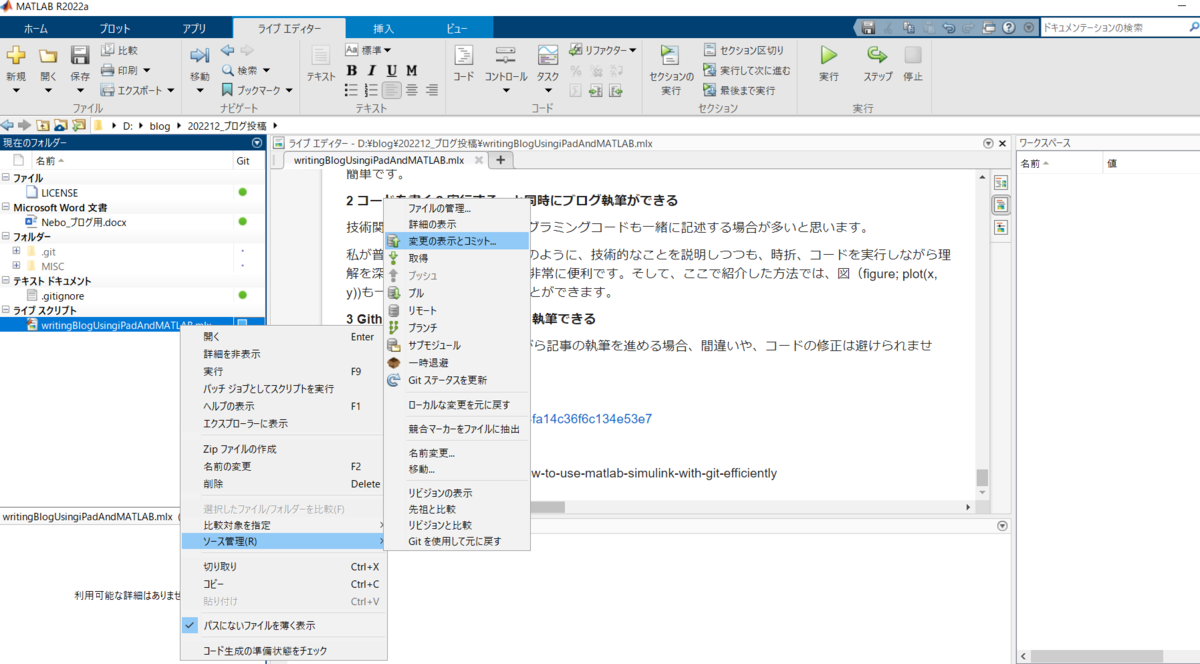Toggle パスにないファイルを薄く表示 check item
The image size is (1200, 664).
tap(282, 625)
